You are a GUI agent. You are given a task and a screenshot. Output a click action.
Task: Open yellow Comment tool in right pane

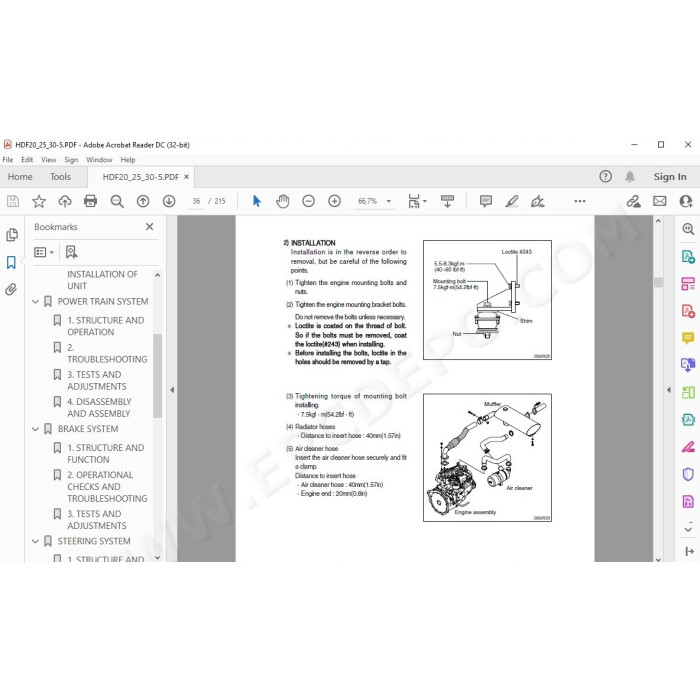click(x=688, y=338)
